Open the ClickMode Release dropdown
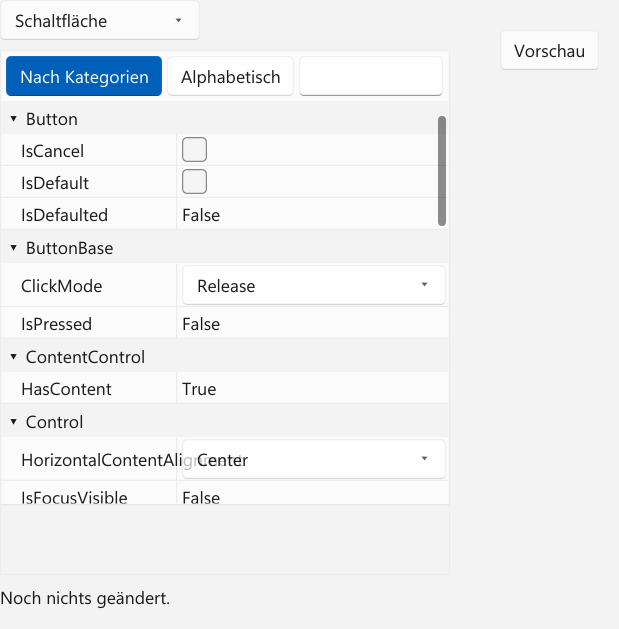 pos(314,285)
